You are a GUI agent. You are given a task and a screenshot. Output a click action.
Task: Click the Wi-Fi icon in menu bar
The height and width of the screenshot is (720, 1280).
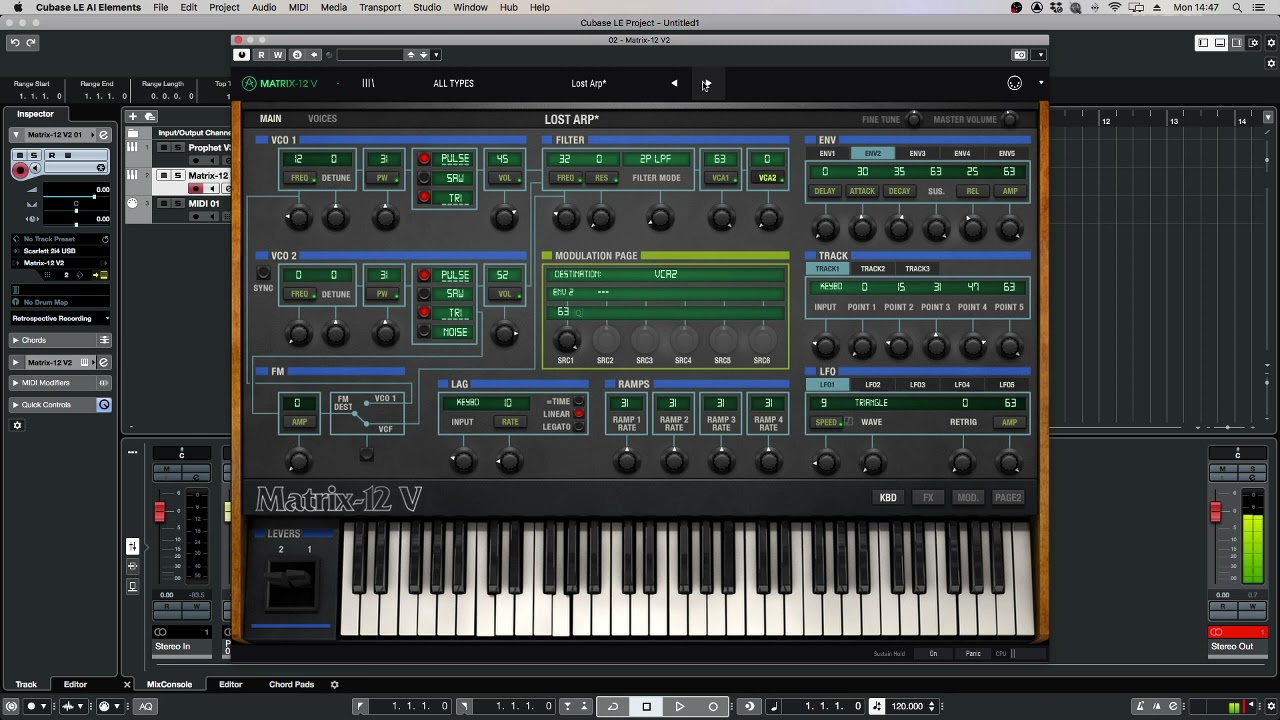[x=1115, y=7]
